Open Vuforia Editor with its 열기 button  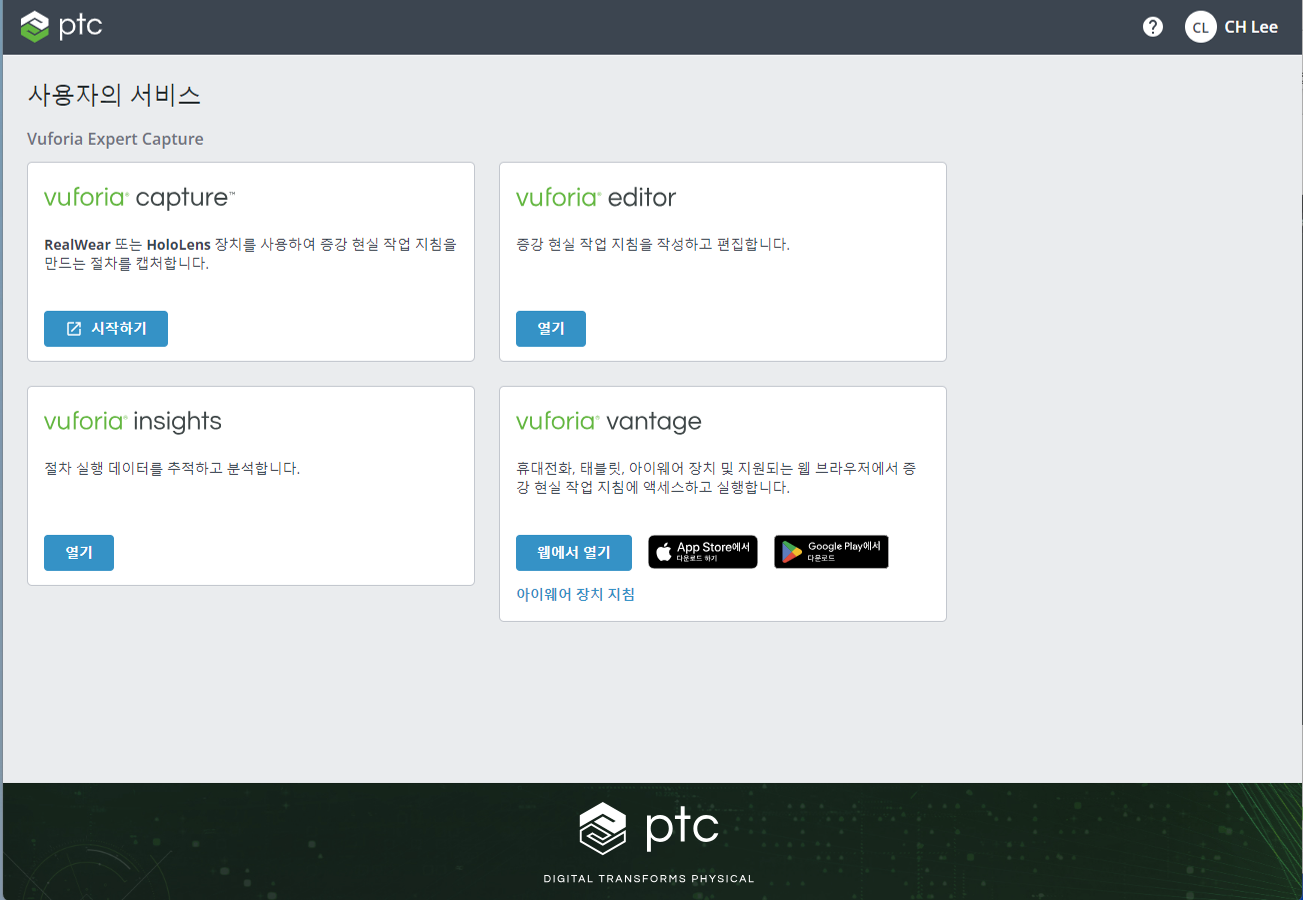coord(550,329)
